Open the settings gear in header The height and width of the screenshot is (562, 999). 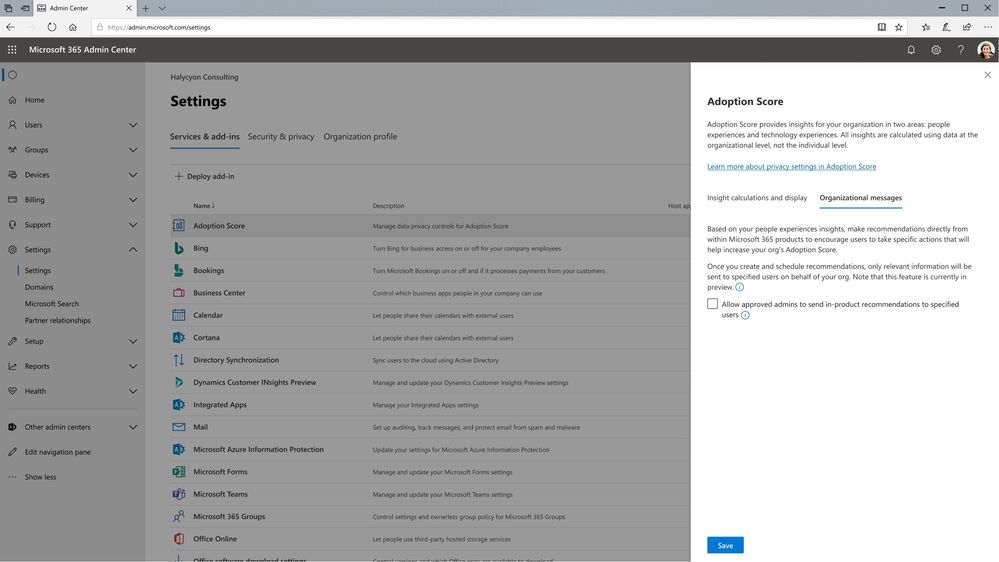[936, 50]
